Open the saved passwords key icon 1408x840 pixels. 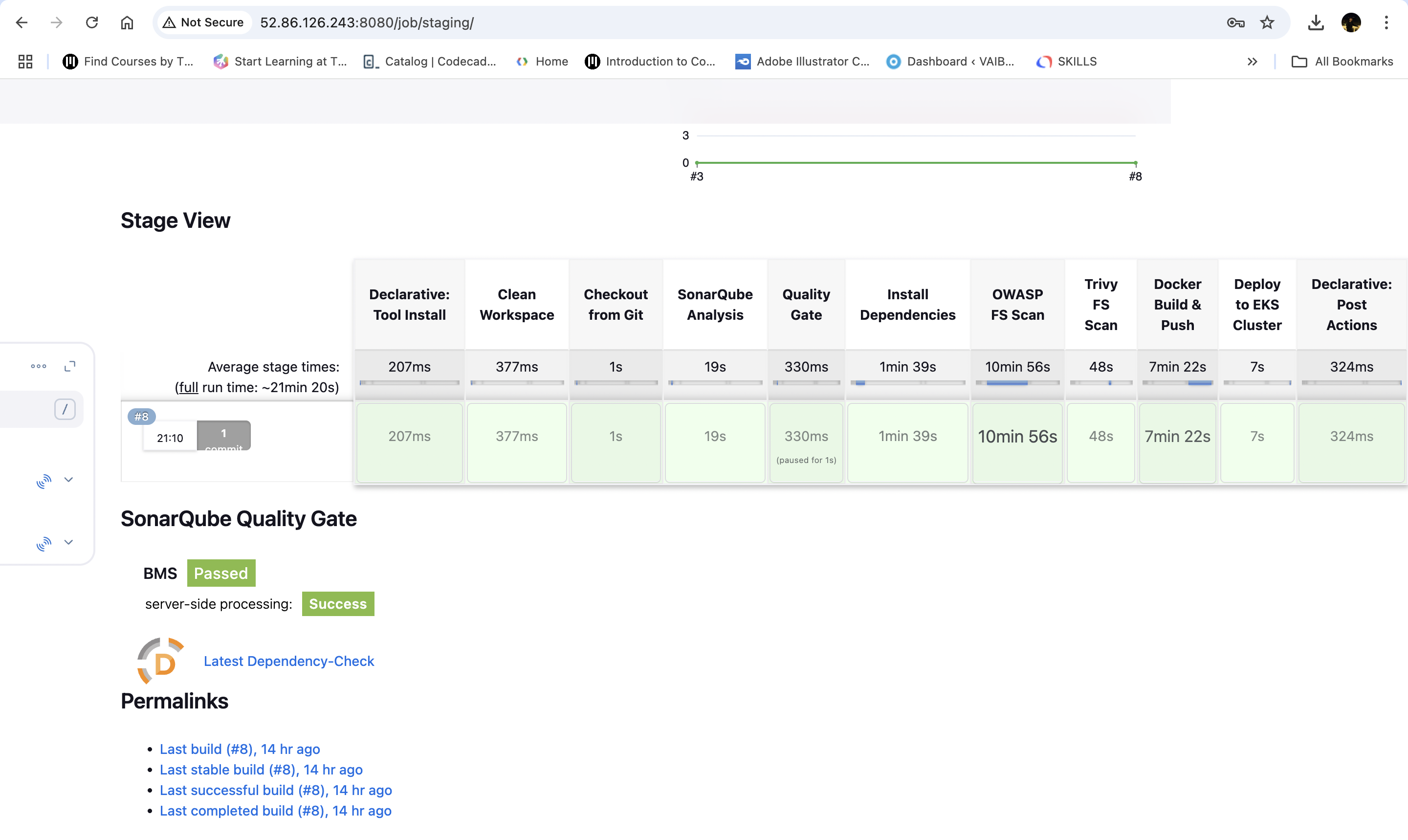1235,22
